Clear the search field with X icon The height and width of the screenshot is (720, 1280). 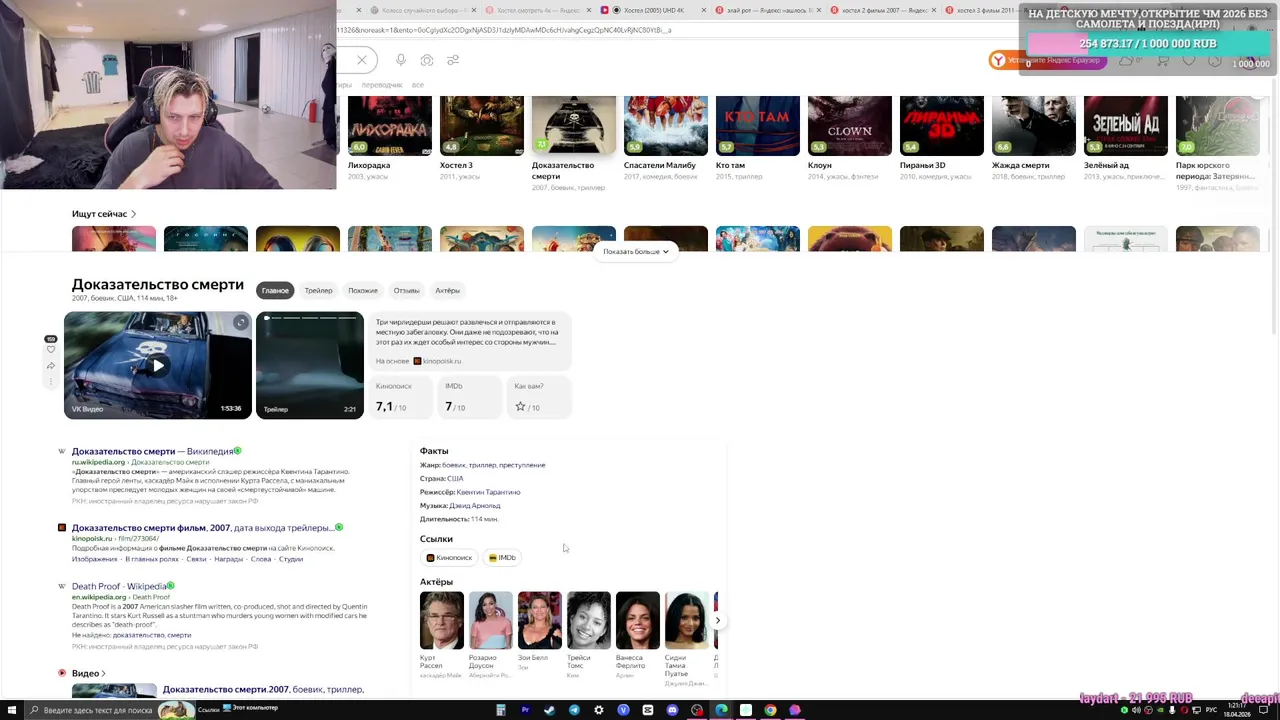(362, 60)
